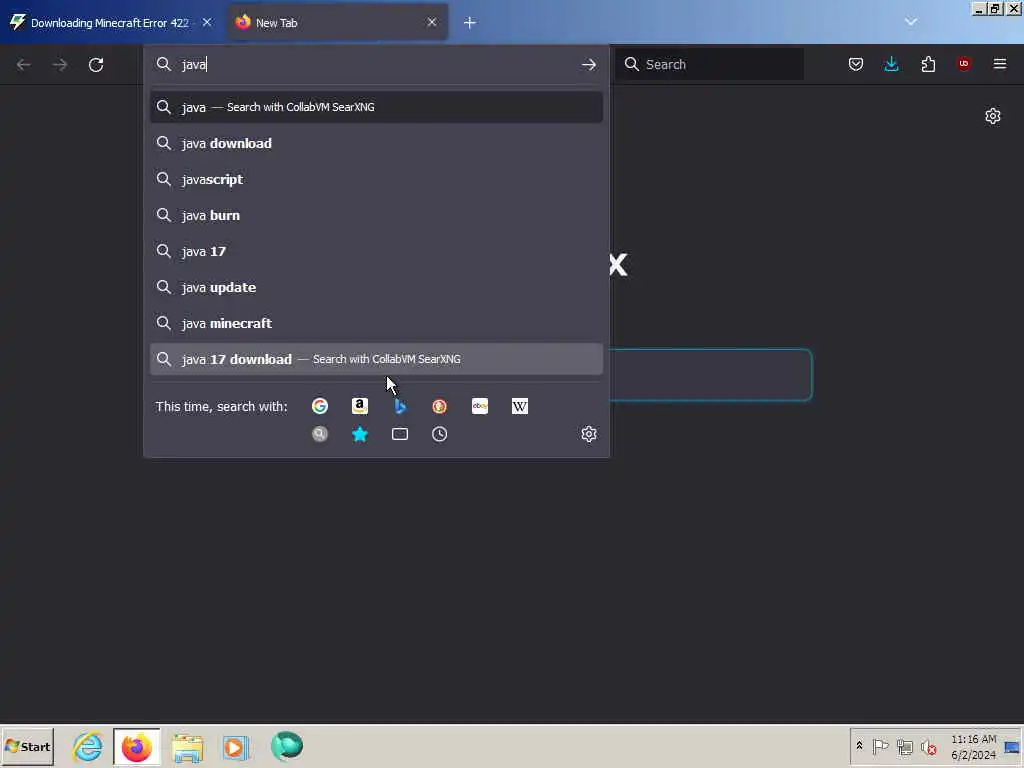Click the Firefox taskbar button

coord(136,746)
